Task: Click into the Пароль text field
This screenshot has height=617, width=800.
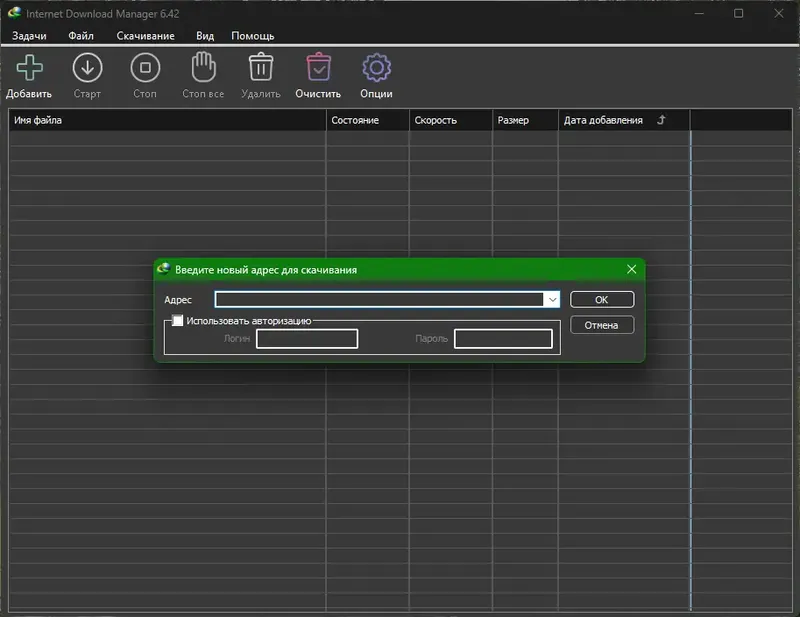Action: [x=503, y=339]
